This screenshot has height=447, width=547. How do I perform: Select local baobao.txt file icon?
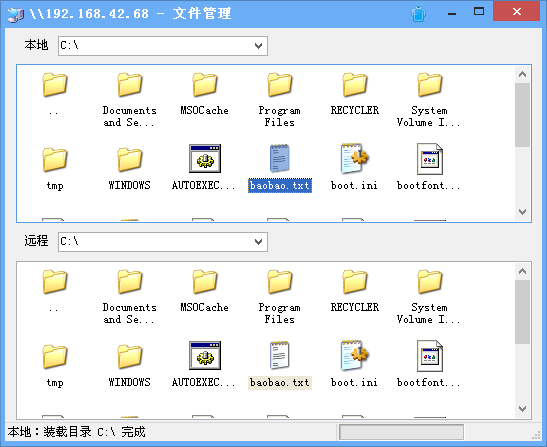279,159
